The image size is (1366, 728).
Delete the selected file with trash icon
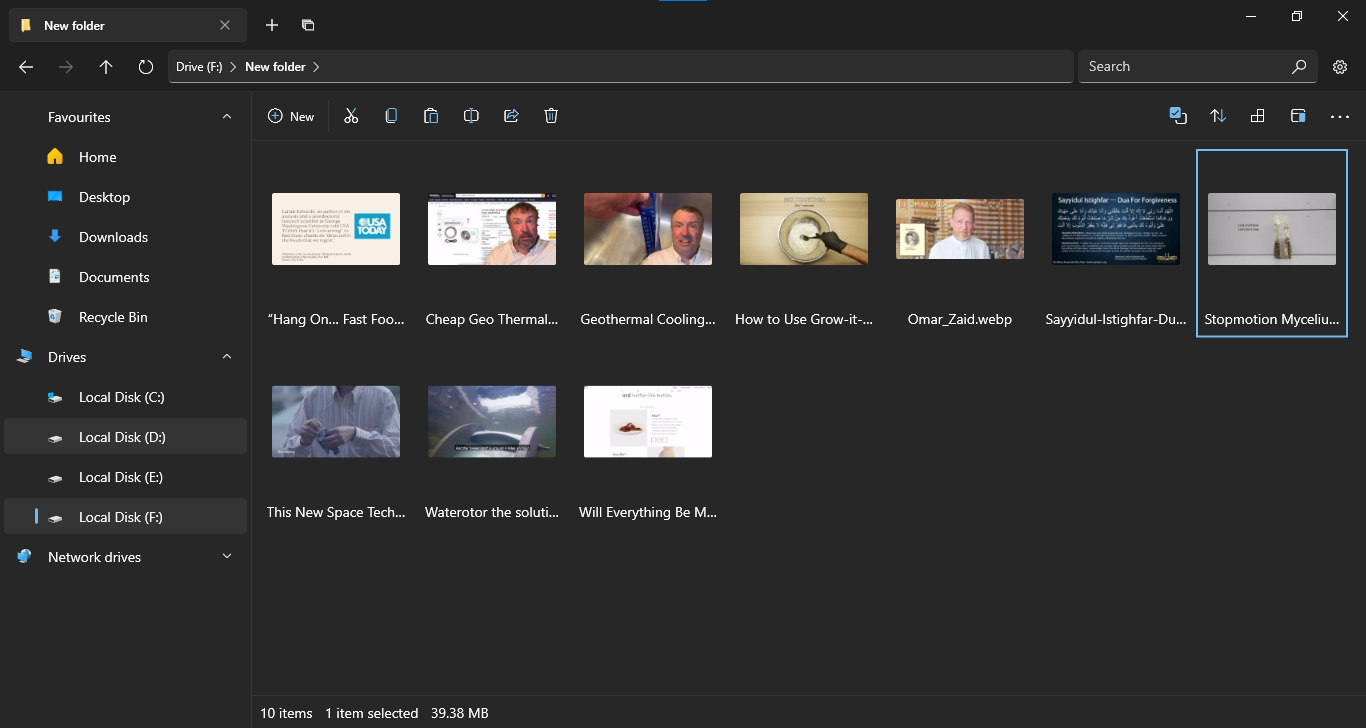551,116
